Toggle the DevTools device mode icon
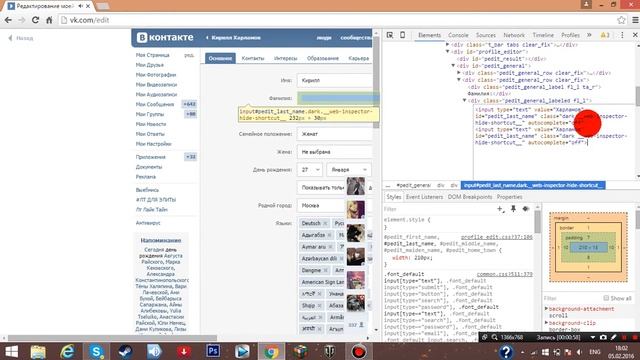 [402, 35]
